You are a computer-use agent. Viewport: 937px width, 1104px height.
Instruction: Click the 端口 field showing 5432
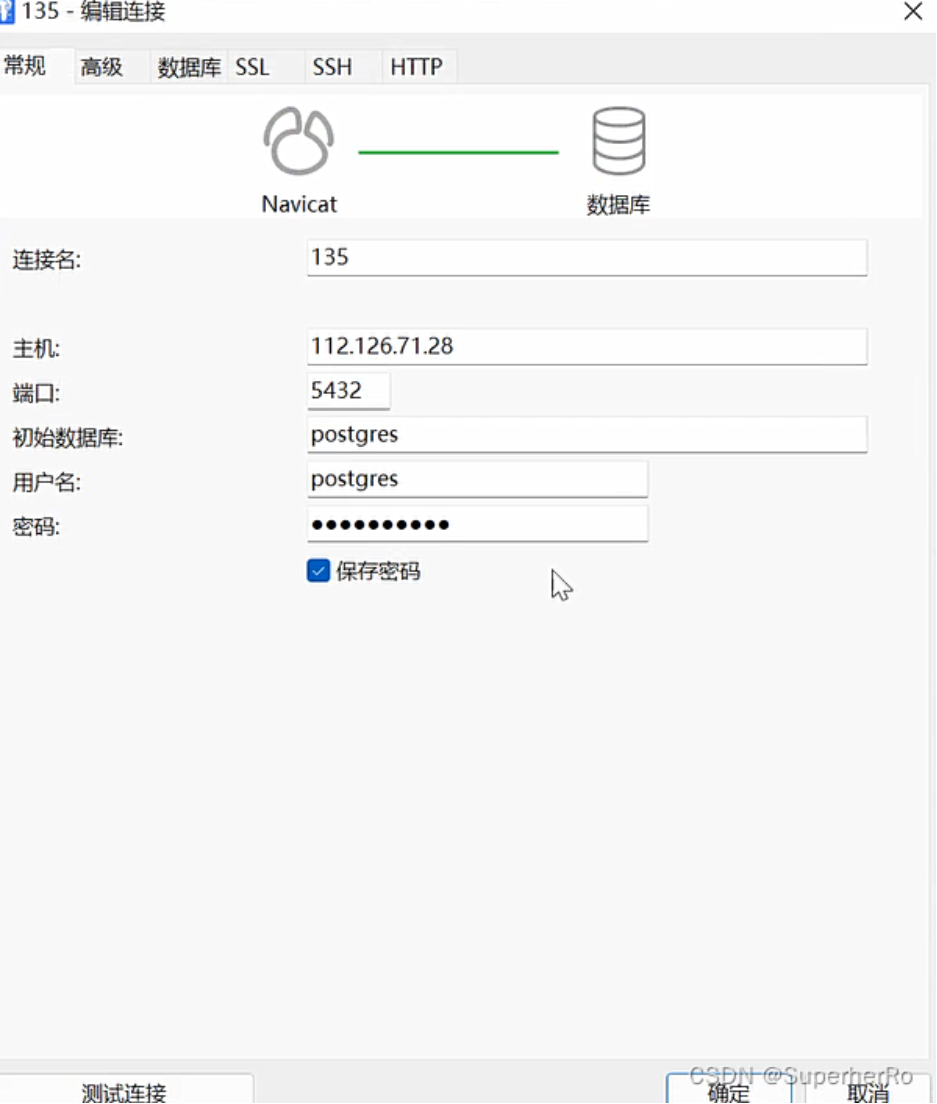[x=348, y=391]
